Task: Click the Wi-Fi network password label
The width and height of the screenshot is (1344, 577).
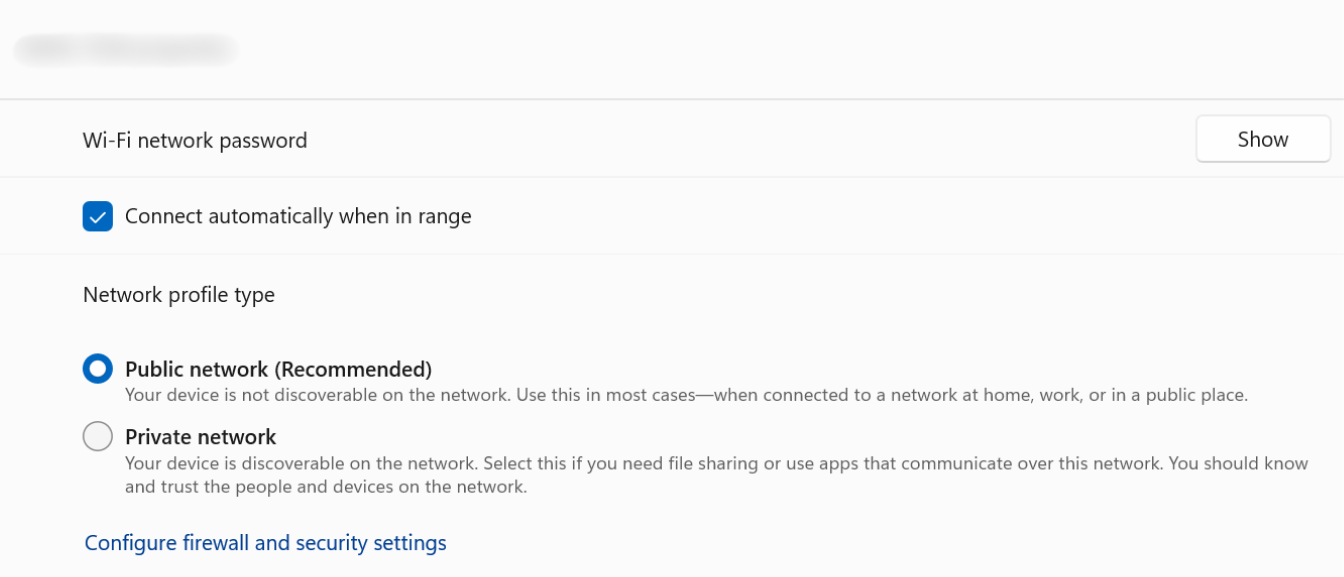Action: 195,140
